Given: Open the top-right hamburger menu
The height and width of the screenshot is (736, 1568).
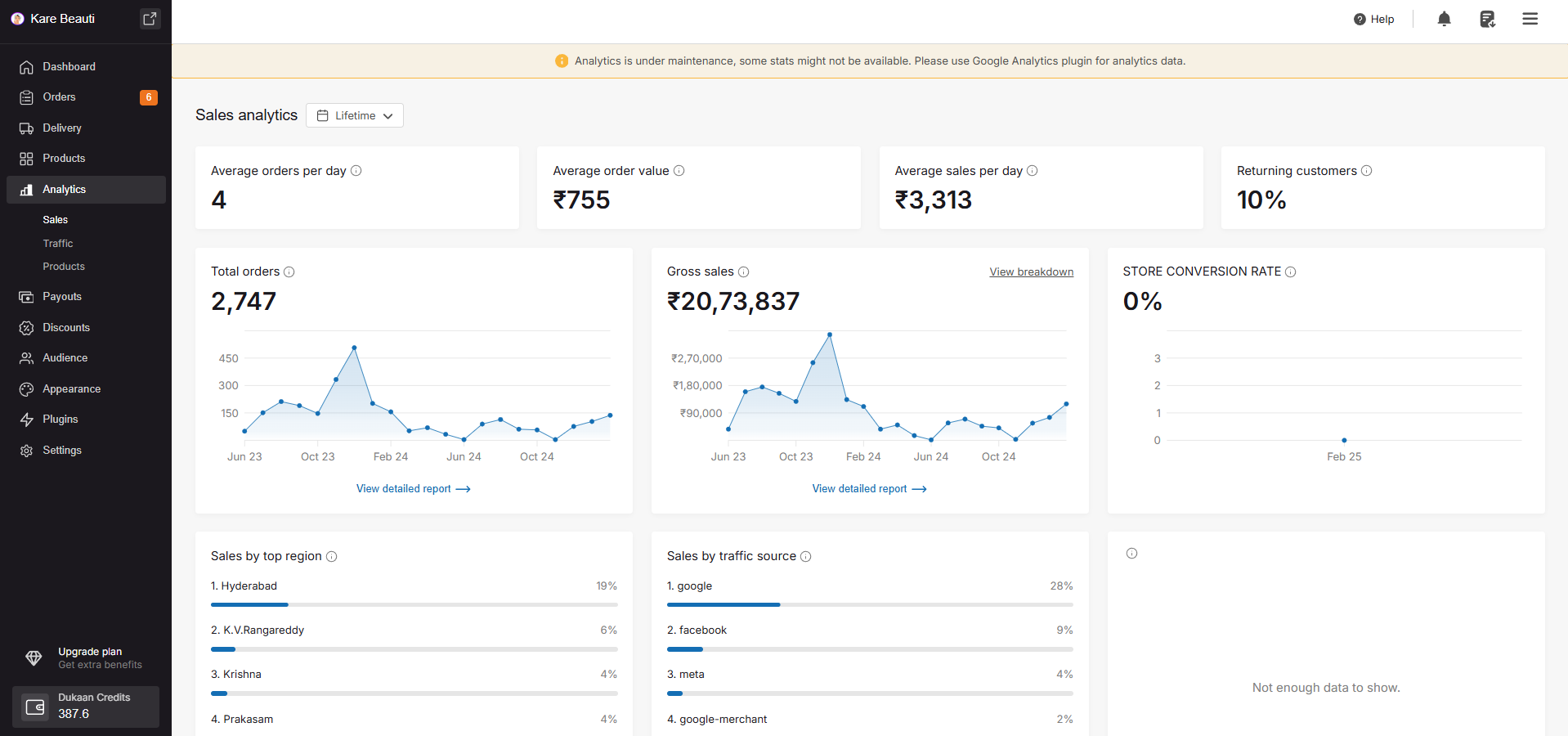Looking at the screenshot, I should click(x=1530, y=19).
